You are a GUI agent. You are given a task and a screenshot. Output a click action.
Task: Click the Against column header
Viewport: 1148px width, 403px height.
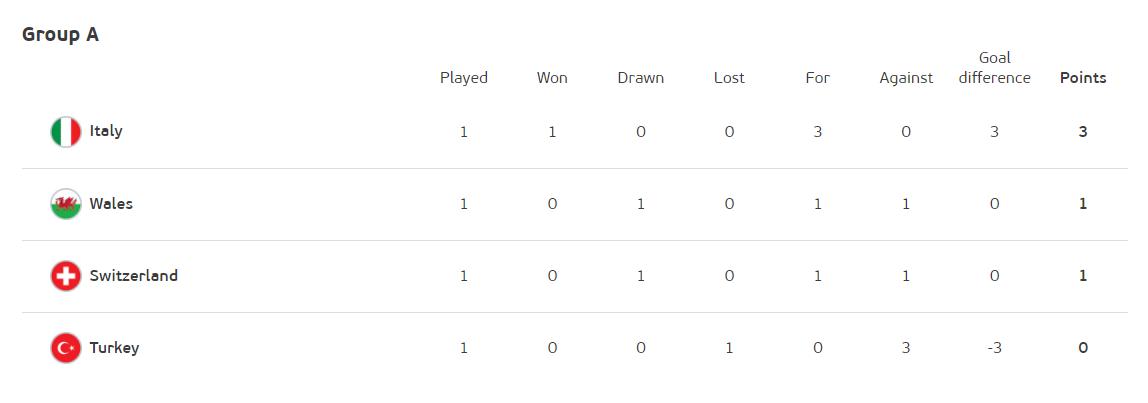pos(906,78)
